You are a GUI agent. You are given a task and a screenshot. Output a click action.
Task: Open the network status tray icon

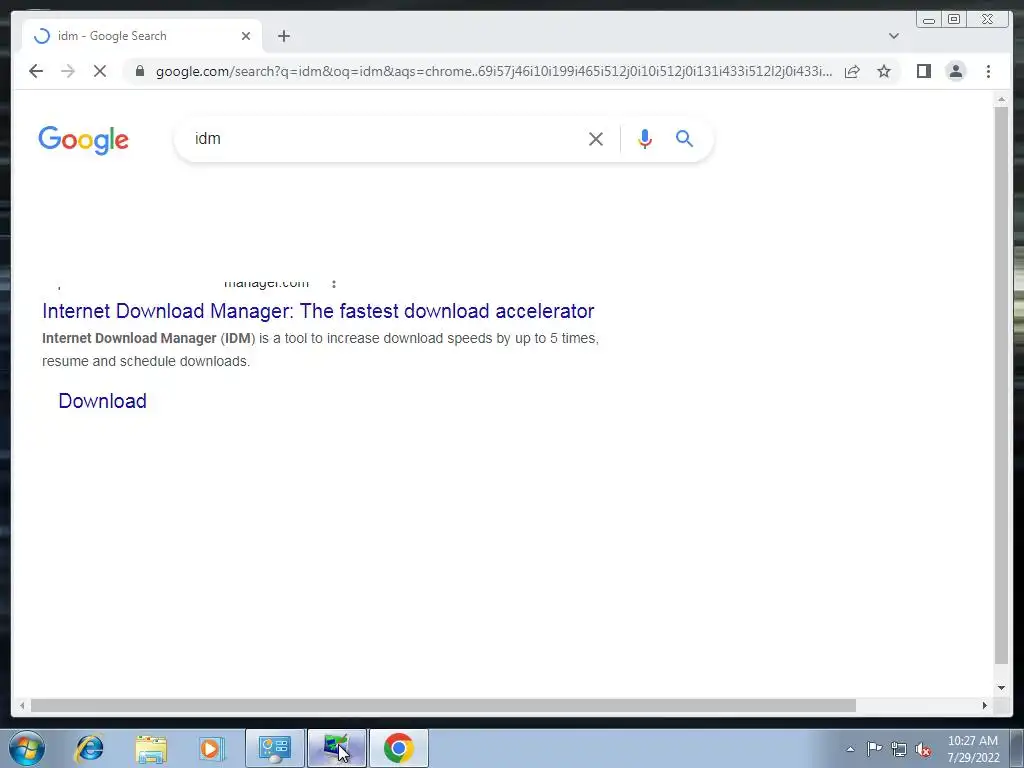coord(899,749)
